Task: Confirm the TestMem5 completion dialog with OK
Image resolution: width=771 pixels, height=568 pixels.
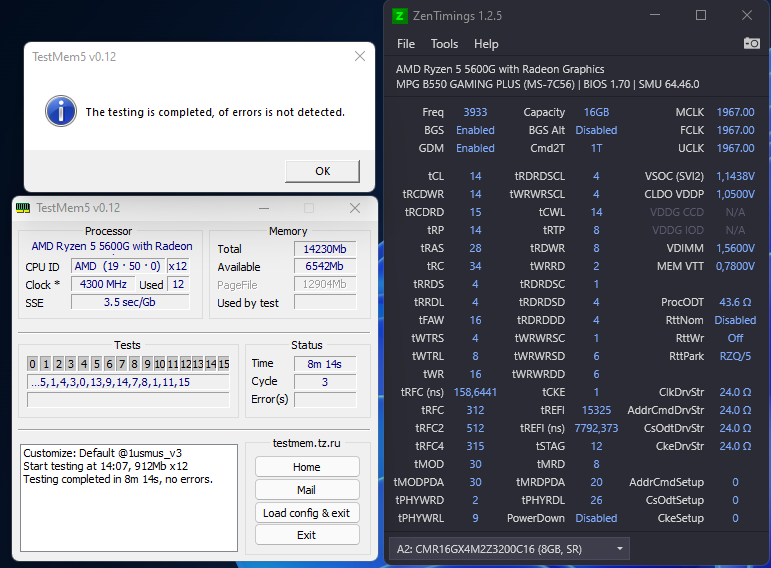Action: click(x=323, y=171)
